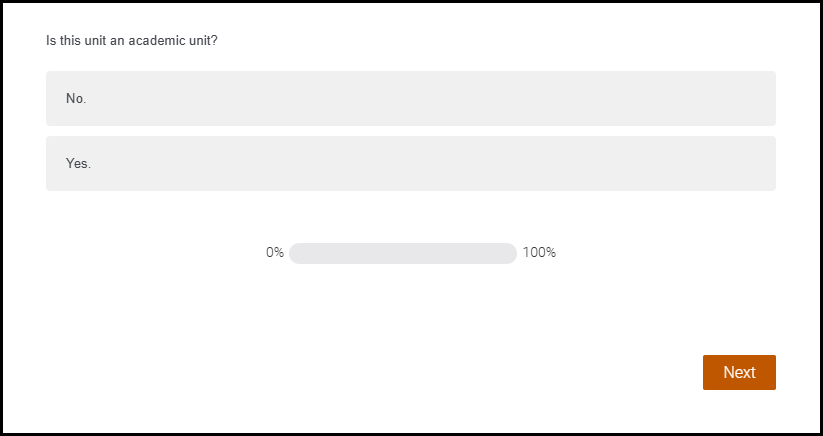The image size is (823, 436).
Task: Choose the second response row labeled Yes
Action: click(x=410, y=163)
